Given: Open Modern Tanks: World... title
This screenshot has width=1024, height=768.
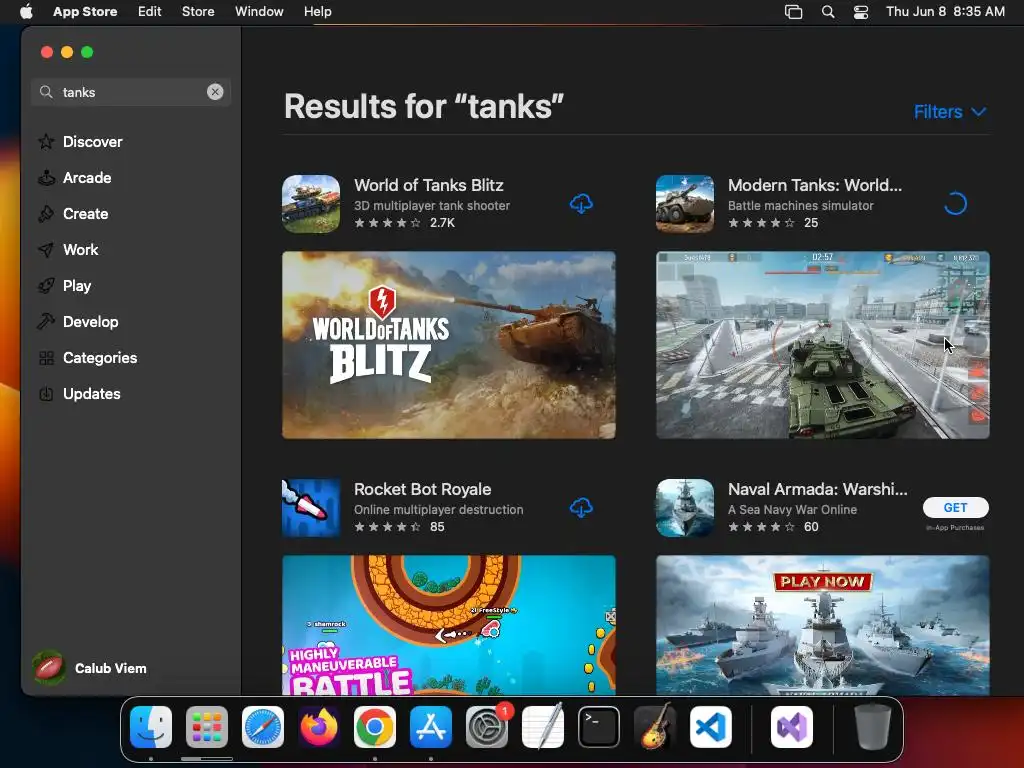Looking at the screenshot, I should point(815,185).
